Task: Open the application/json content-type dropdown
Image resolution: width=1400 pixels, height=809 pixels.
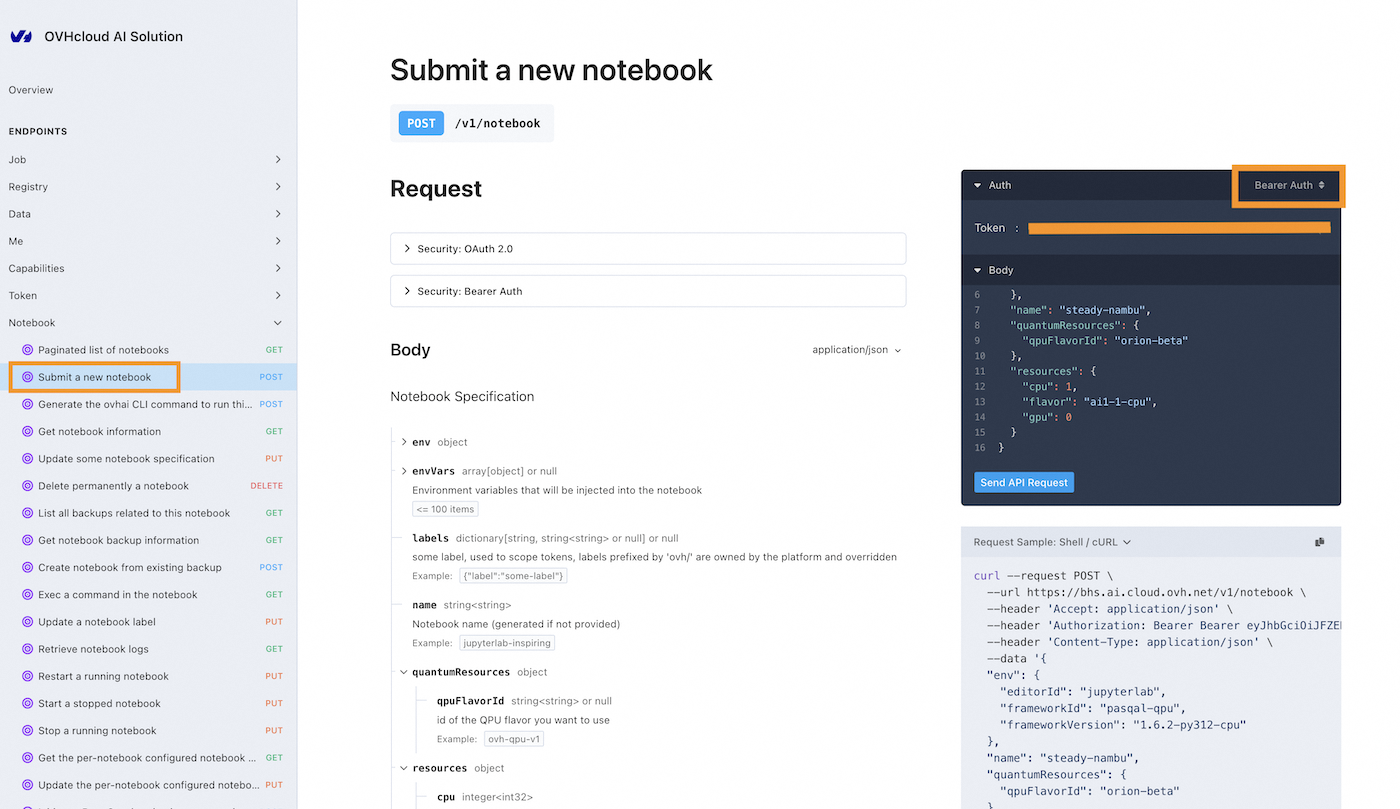Action: 858,351
